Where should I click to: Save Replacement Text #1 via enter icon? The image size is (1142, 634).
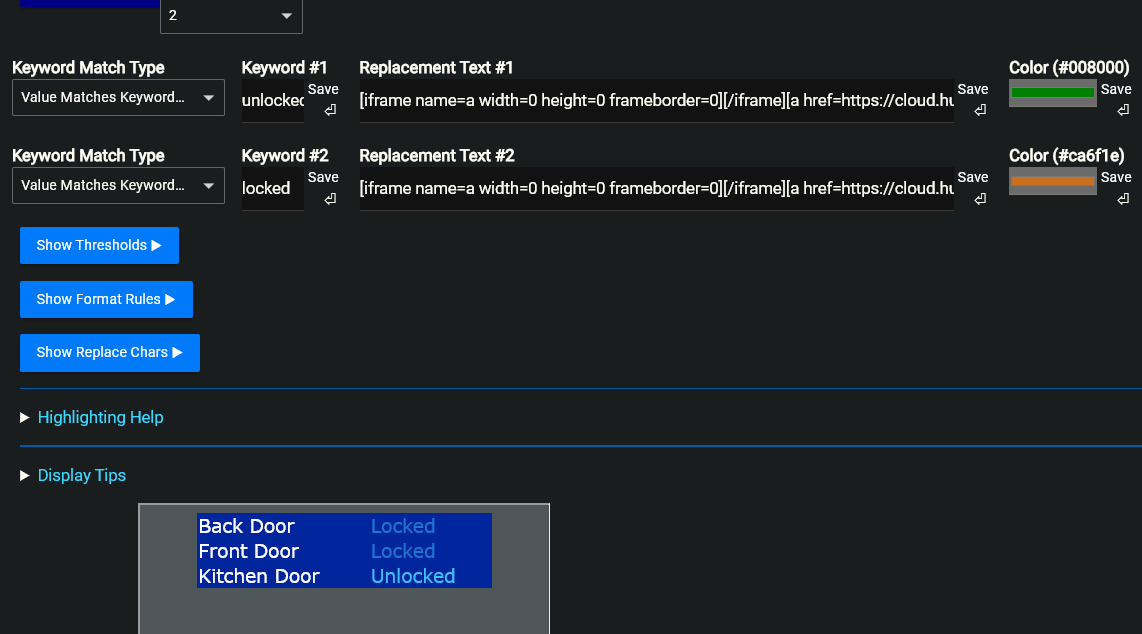[979, 110]
